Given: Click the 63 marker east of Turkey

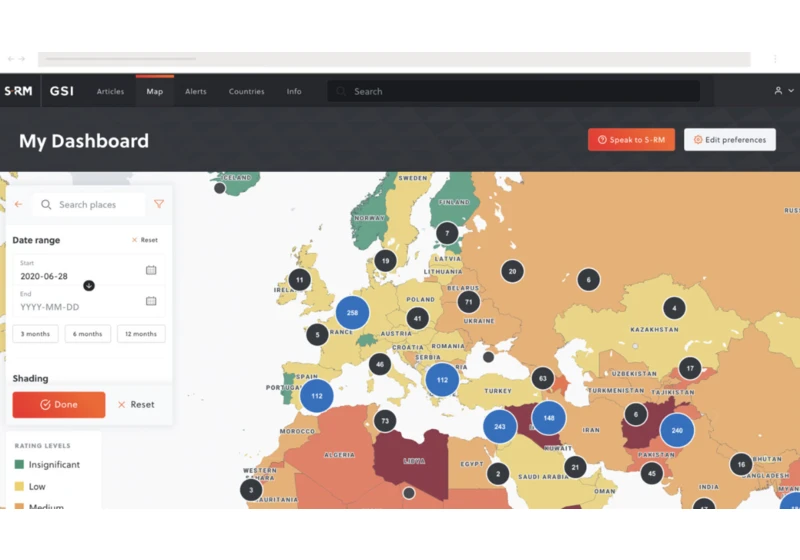Looking at the screenshot, I should tap(542, 378).
